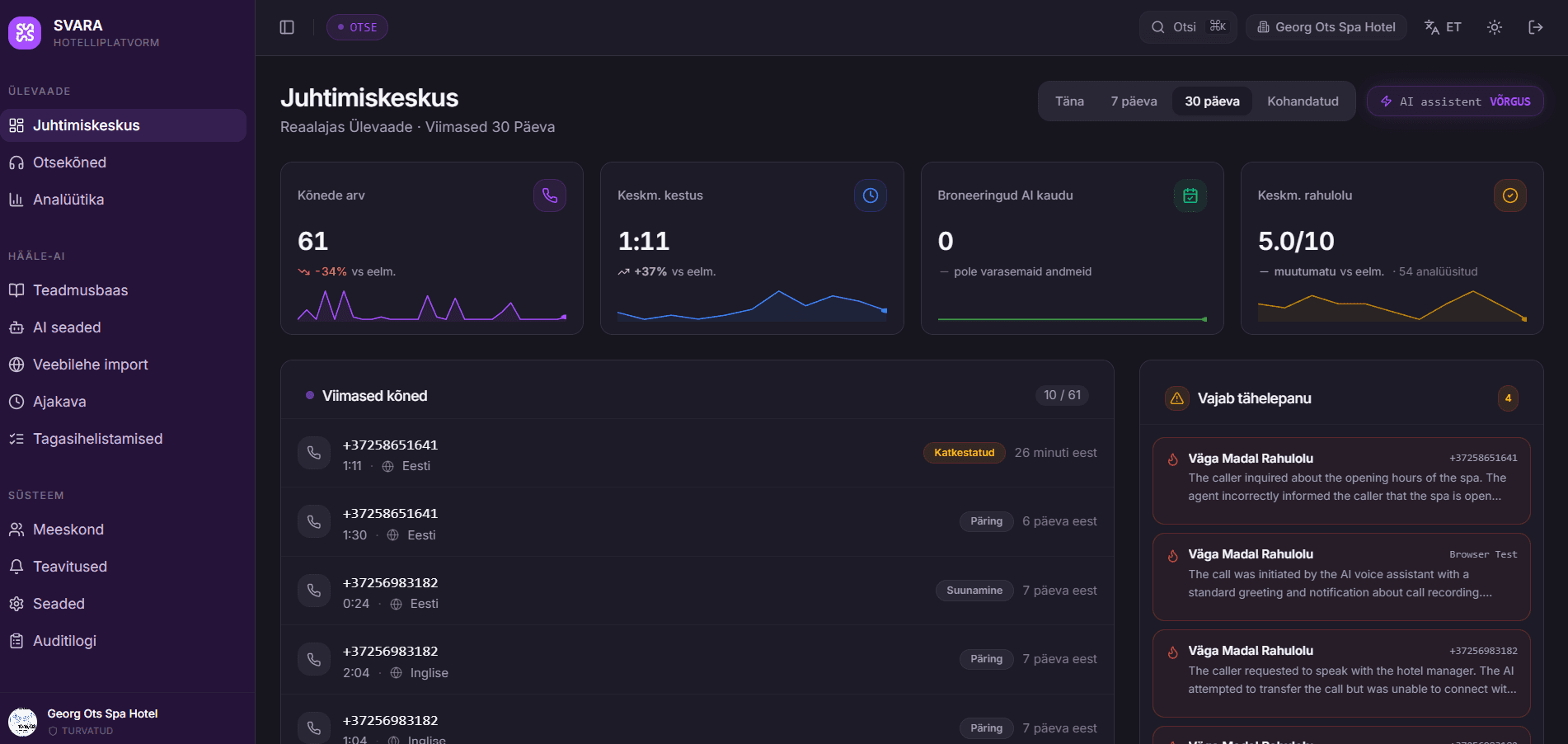Image resolution: width=1568 pixels, height=744 pixels.
Task: Open AI seaded settings
Action: click(124, 327)
